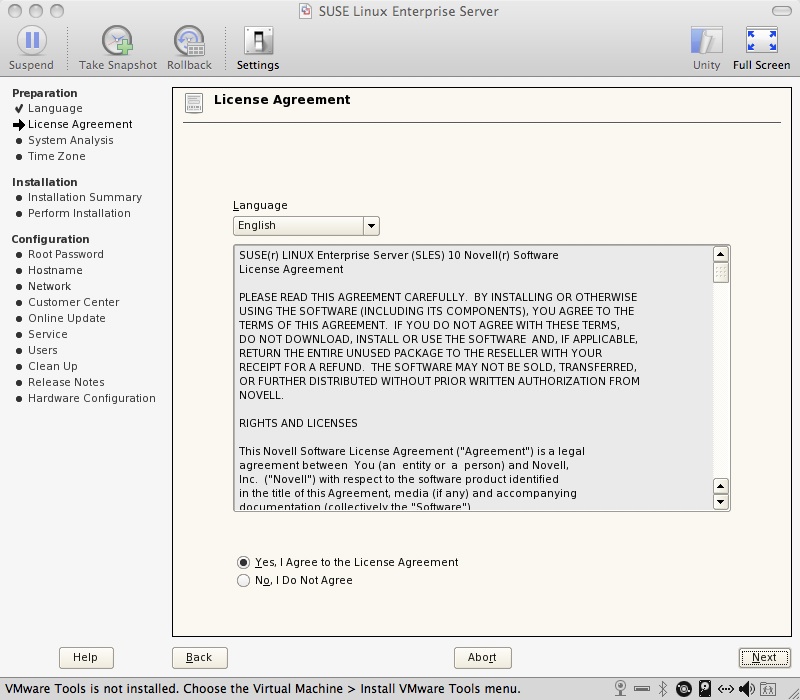Click the Help button
The height and width of the screenshot is (700, 800).
point(86,658)
